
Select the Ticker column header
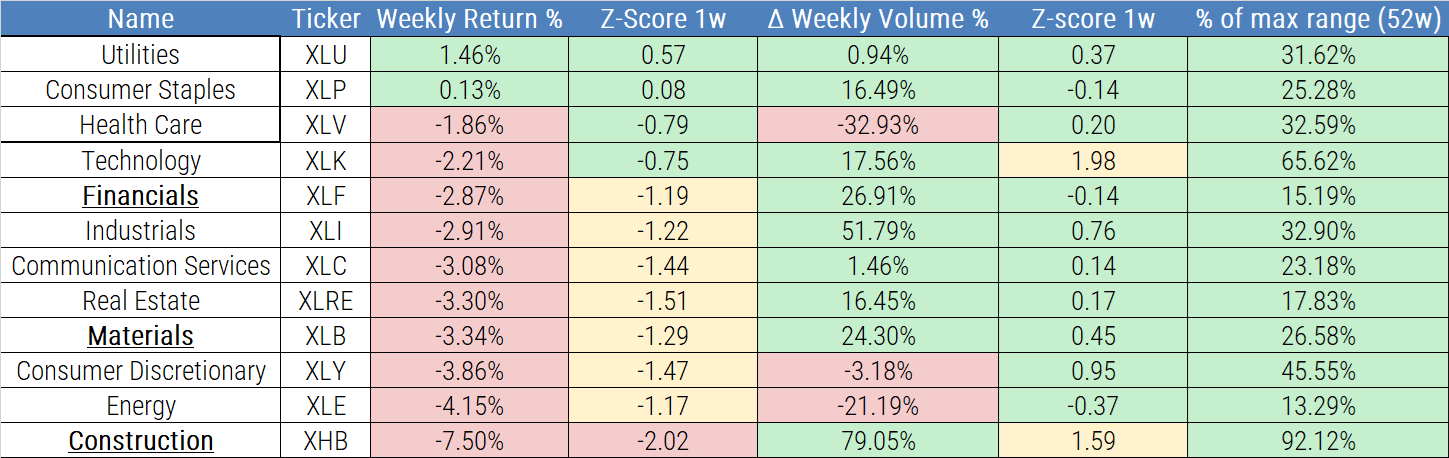pyautogui.click(x=326, y=19)
